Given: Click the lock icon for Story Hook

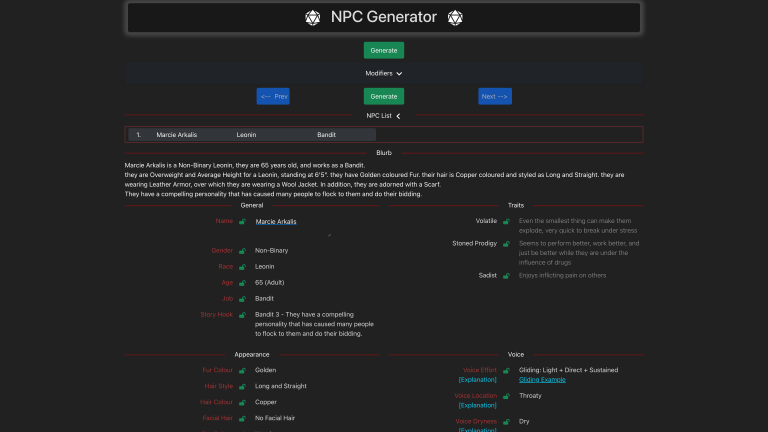Looking at the screenshot, I should pos(242,315).
